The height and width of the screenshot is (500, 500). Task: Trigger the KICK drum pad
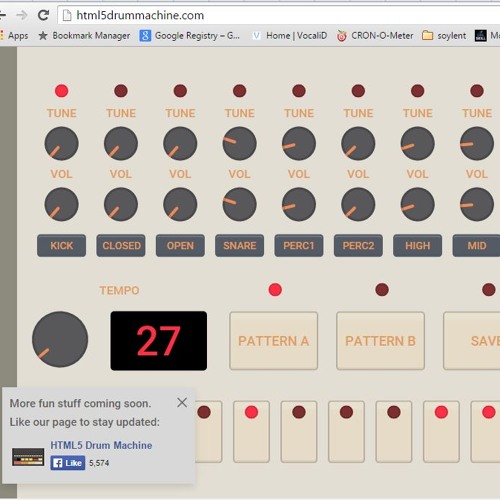(x=61, y=246)
